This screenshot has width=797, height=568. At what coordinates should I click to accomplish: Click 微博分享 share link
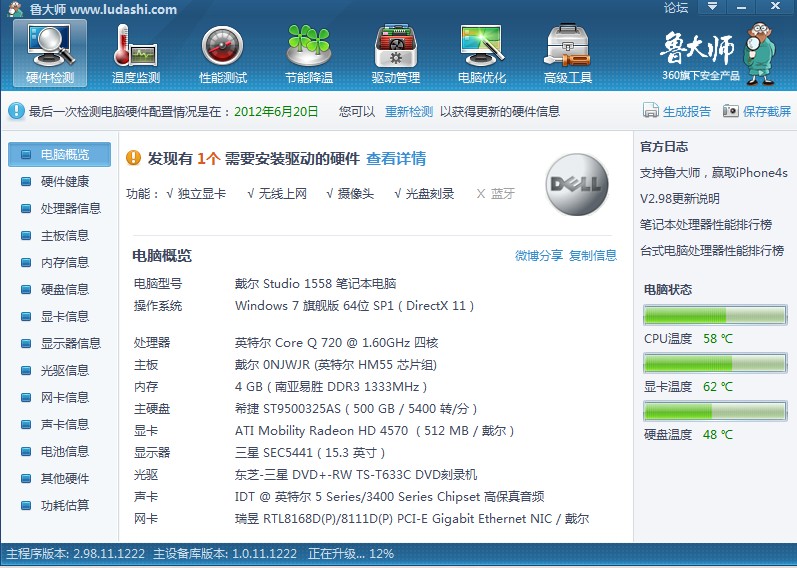539,255
